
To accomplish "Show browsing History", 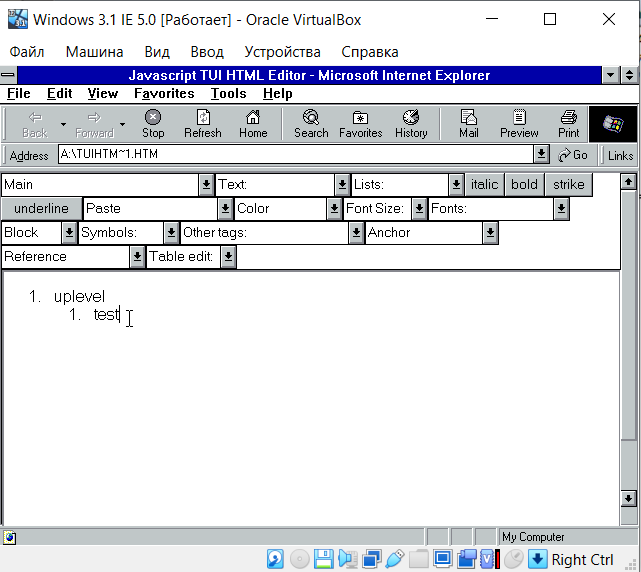I will pos(411,124).
